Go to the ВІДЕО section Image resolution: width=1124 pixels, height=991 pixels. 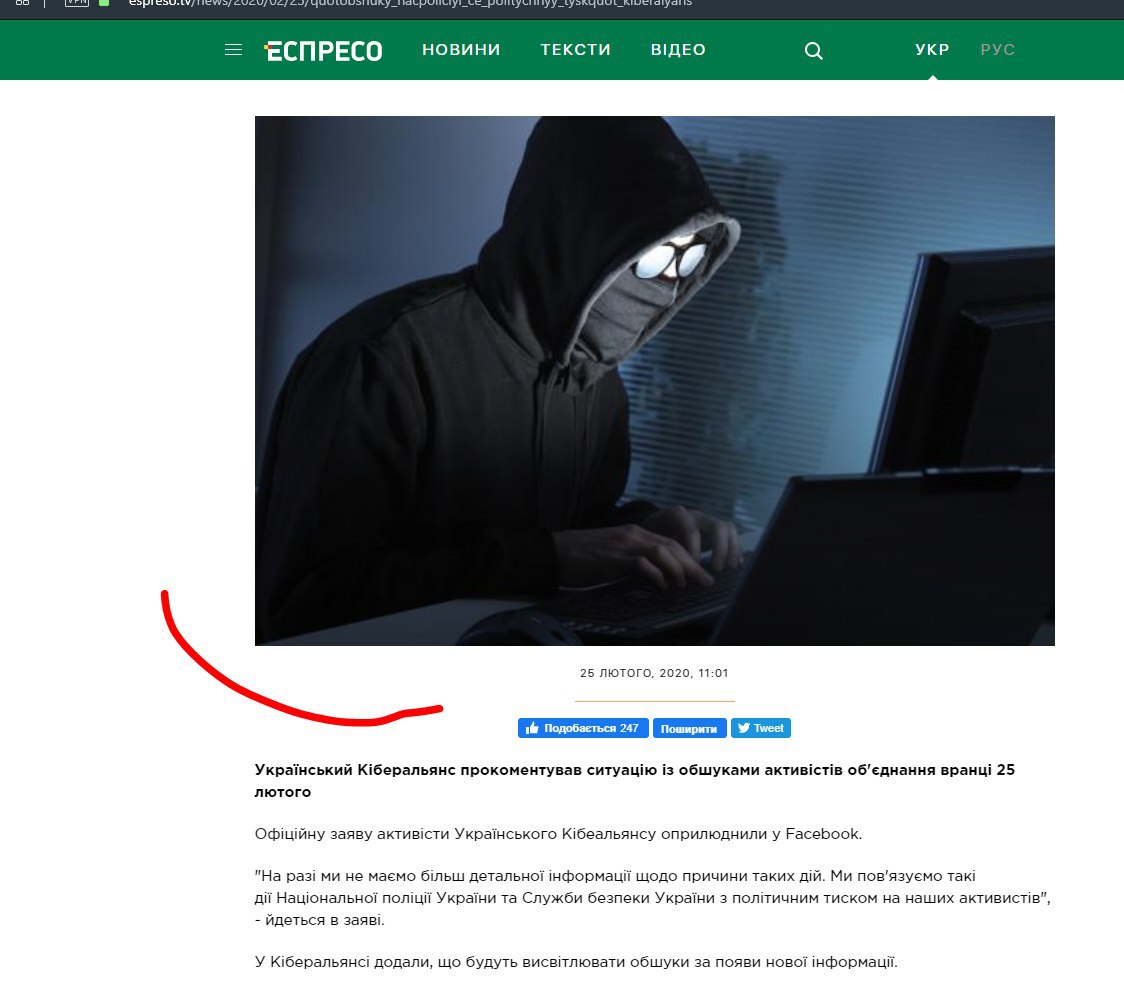point(678,49)
